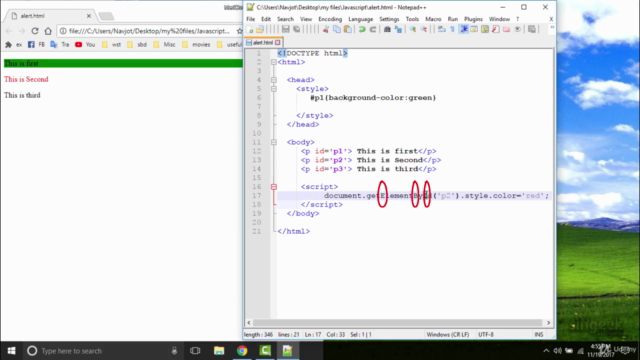Open the View menu
This screenshot has width=640, height=360.
coord(306,19)
